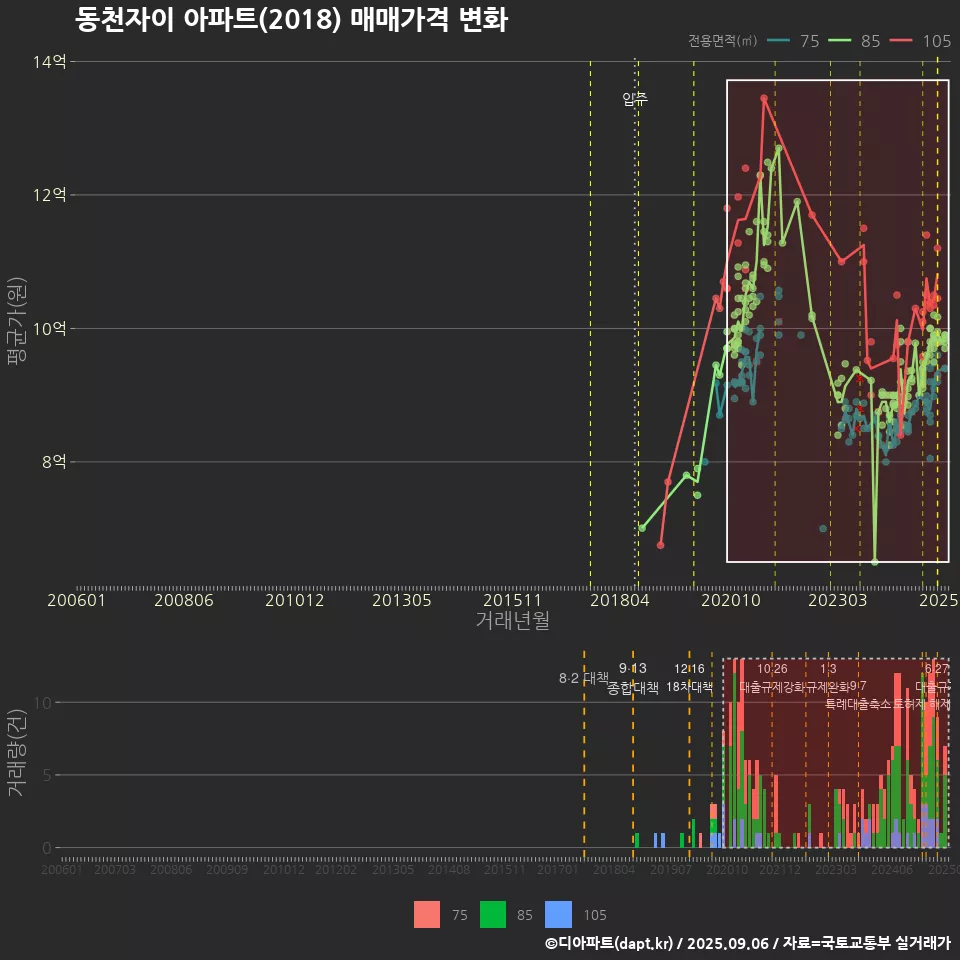Click the 거래량(건) y-axis title
960x960 pixels.
point(17,753)
